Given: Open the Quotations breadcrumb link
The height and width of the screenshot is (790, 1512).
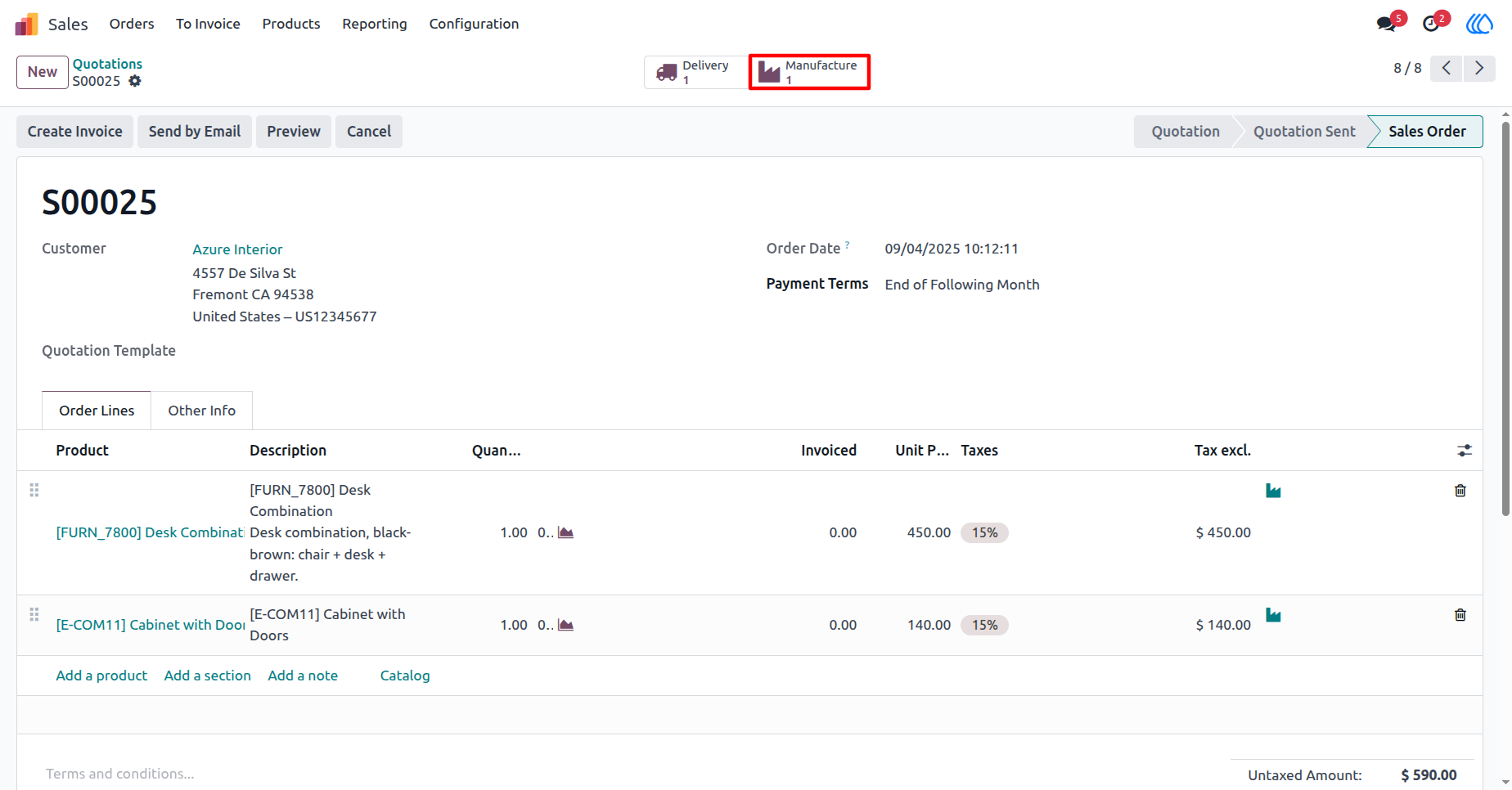Looking at the screenshot, I should (107, 64).
